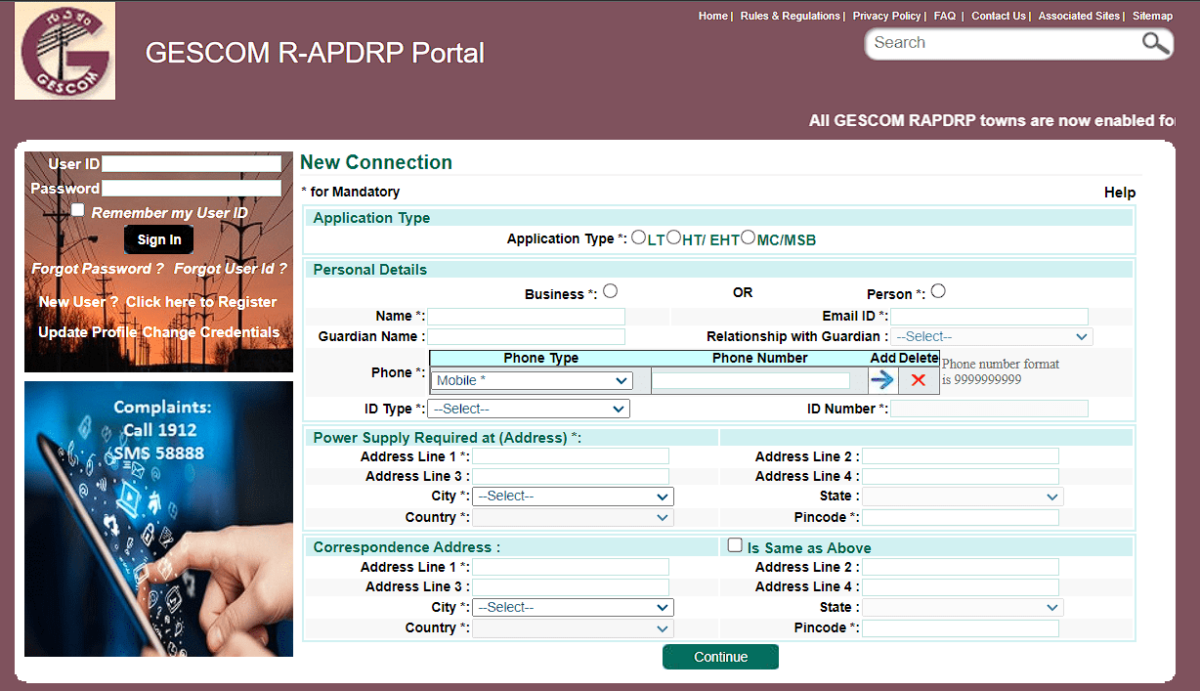Click the New Connection heading
The image size is (1200, 691).
[x=376, y=162]
